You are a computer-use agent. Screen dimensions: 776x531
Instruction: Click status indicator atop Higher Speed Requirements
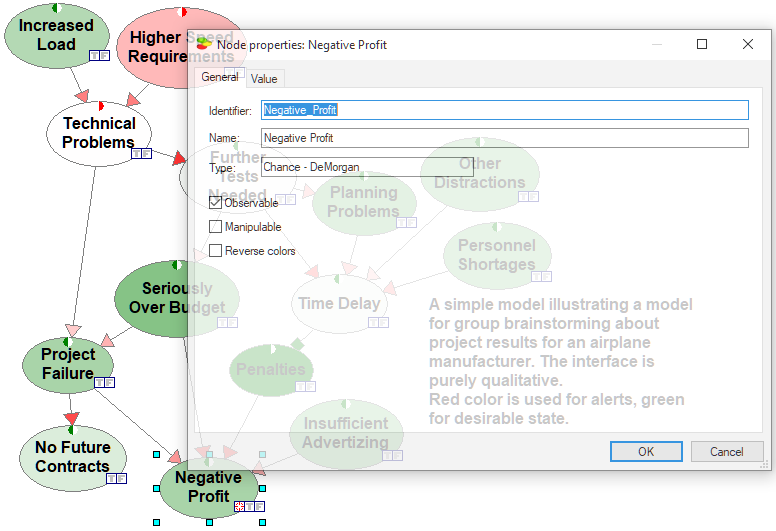pos(182,12)
